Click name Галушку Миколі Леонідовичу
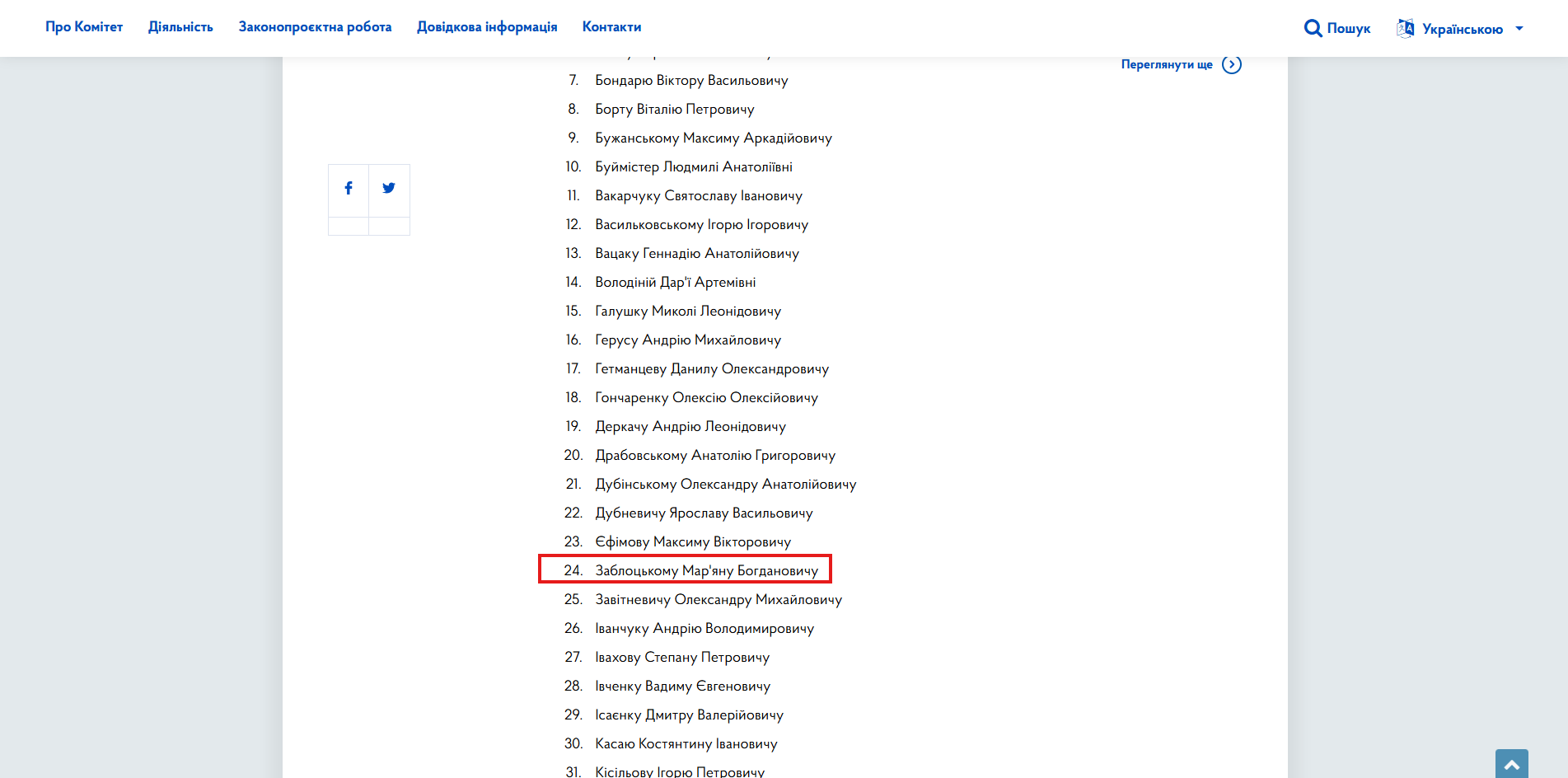The width and height of the screenshot is (1568, 778). click(x=688, y=312)
